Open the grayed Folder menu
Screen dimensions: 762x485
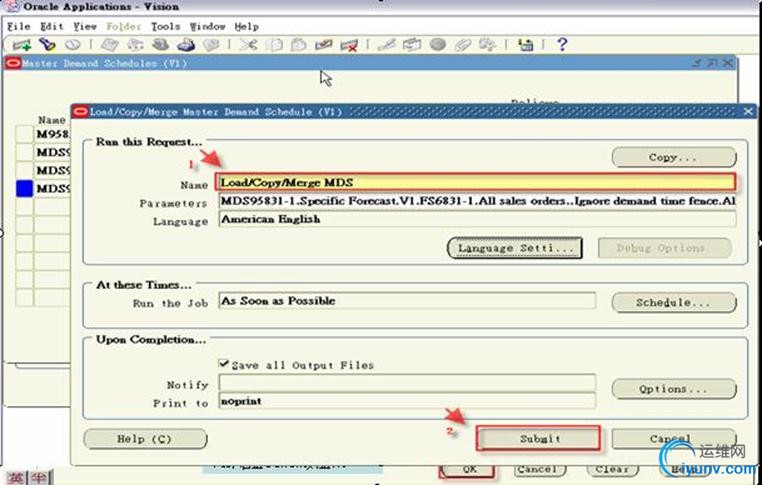tap(123, 26)
